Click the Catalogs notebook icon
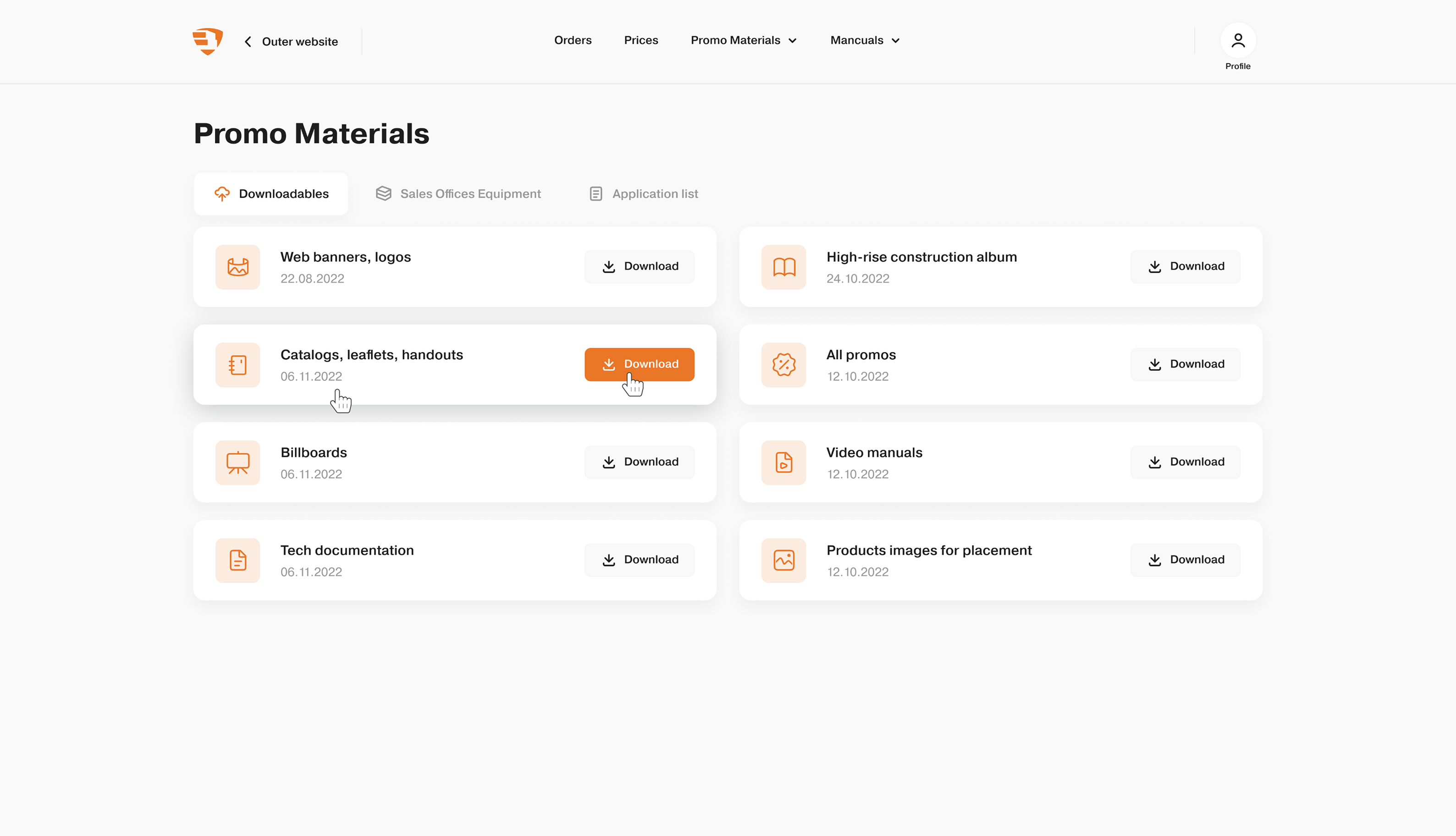 point(237,364)
